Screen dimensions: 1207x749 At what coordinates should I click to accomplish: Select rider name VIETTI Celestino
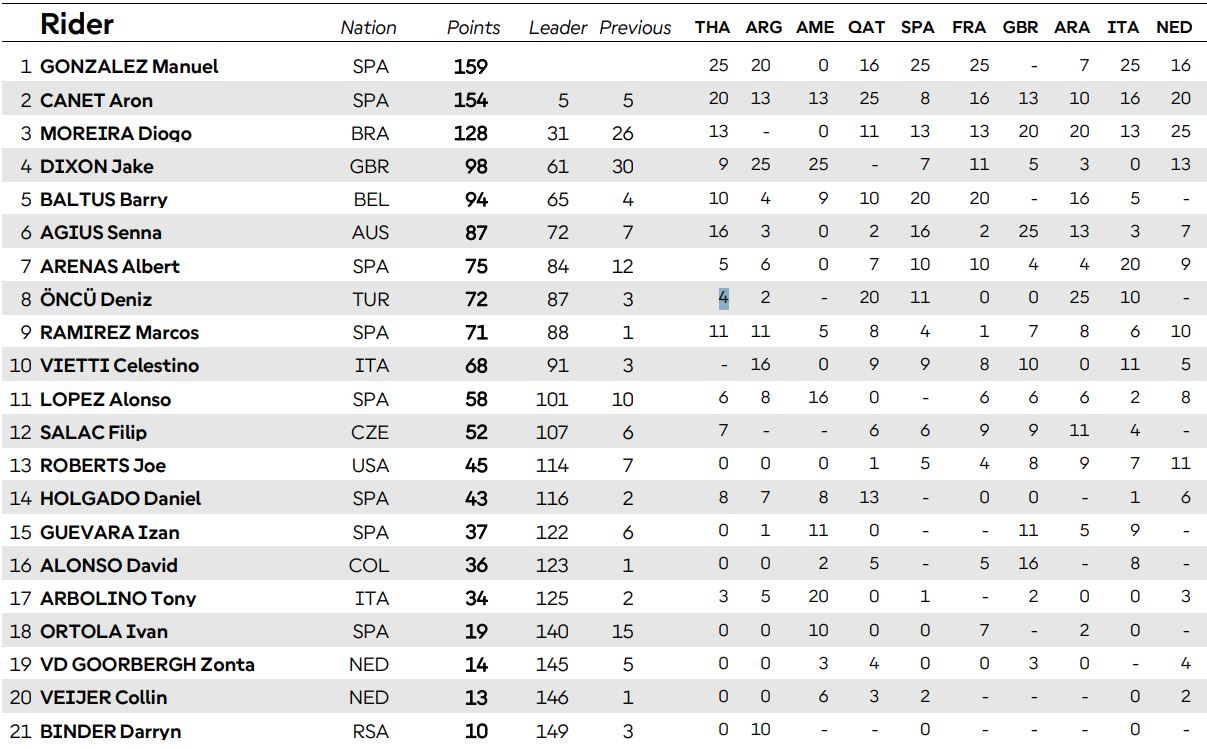tap(119, 366)
